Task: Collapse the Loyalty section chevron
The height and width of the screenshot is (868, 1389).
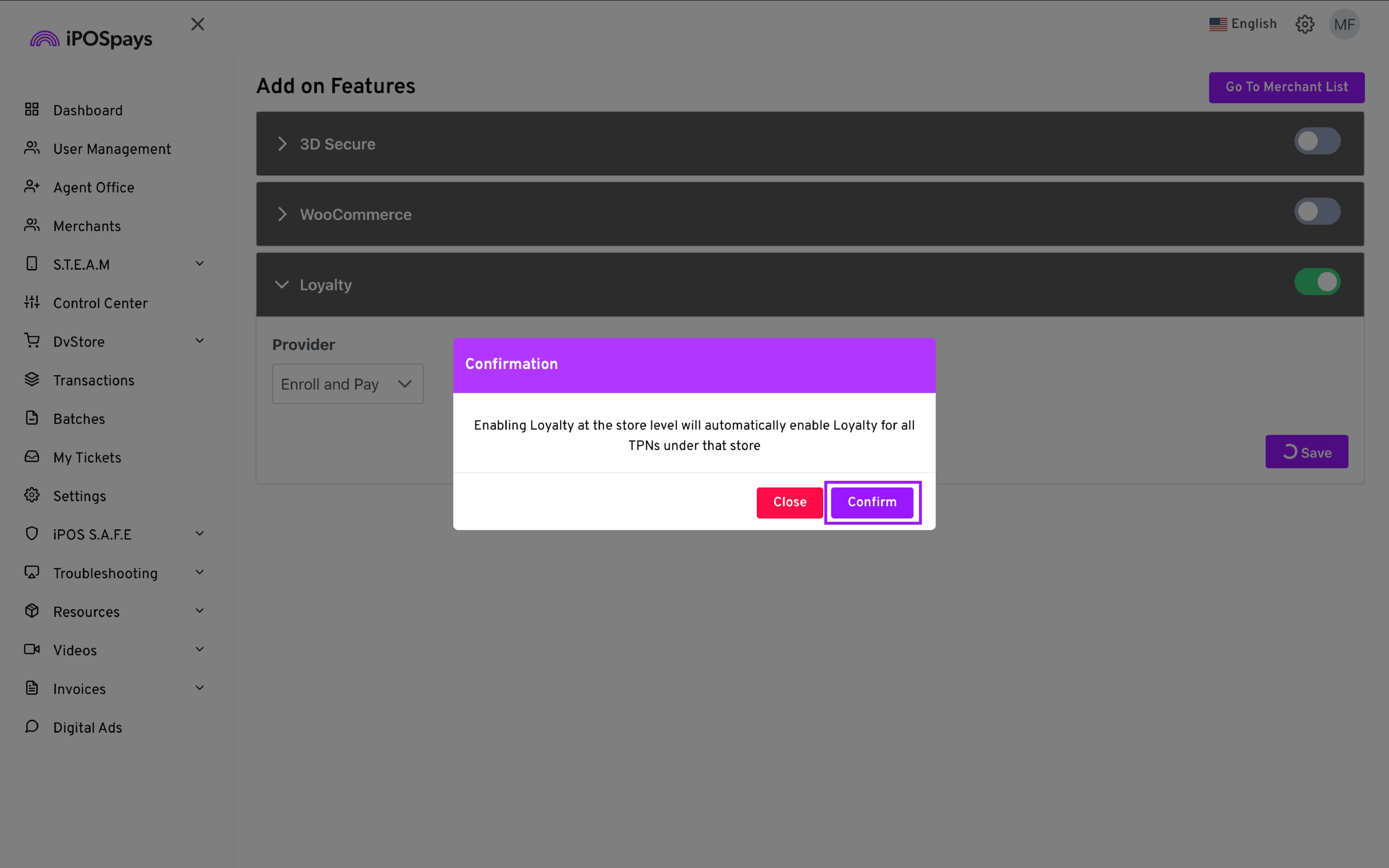Action: click(x=282, y=285)
